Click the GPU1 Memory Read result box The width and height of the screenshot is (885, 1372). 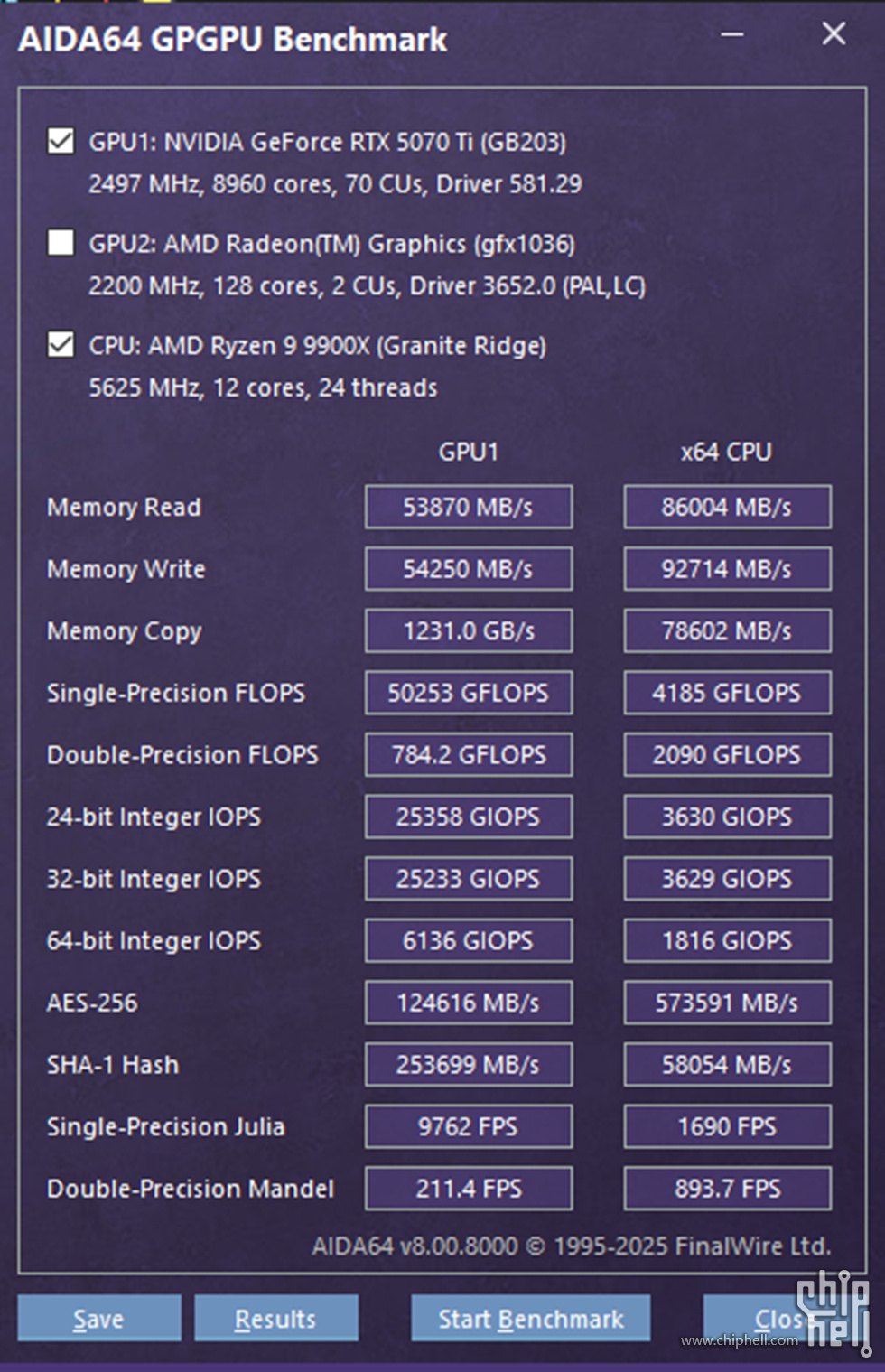click(469, 507)
